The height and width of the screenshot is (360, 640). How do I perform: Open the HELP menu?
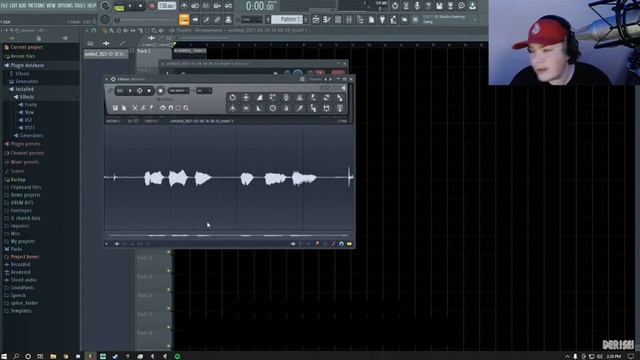(92, 6)
